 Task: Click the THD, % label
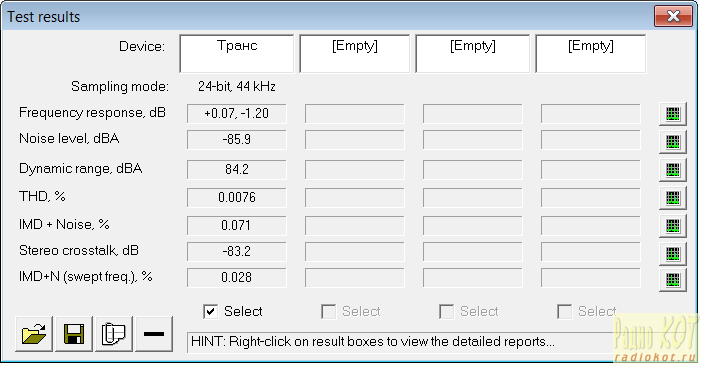pos(42,197)
